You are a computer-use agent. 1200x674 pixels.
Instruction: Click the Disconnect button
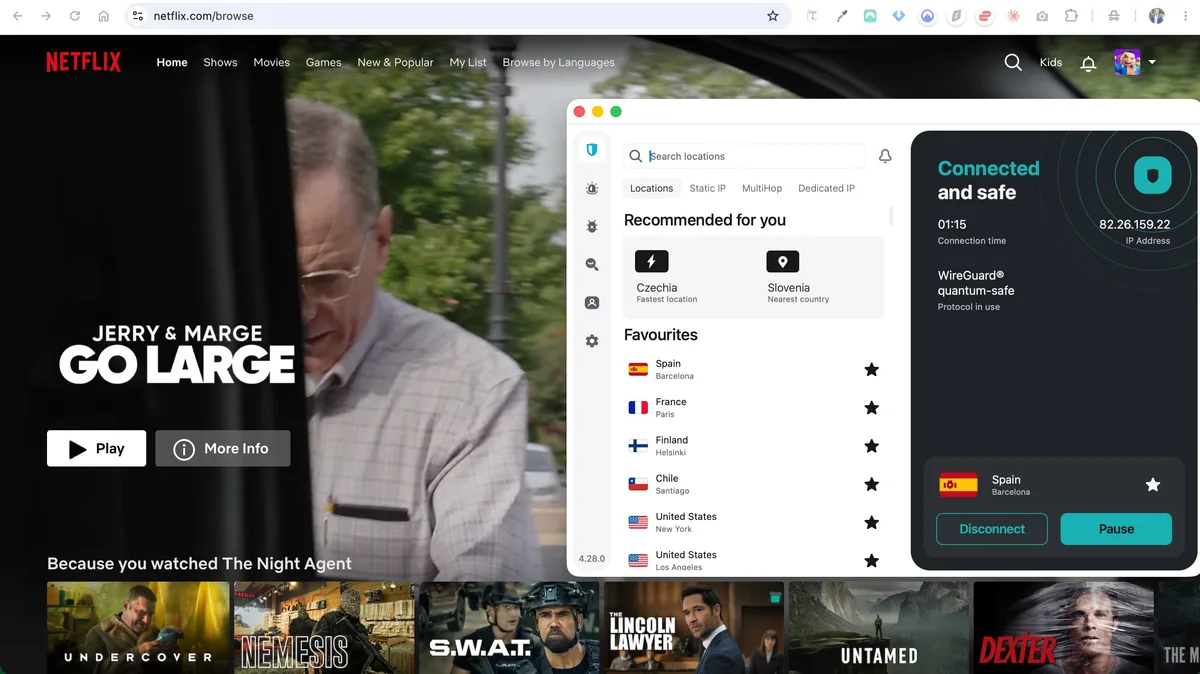coord(992,529)
